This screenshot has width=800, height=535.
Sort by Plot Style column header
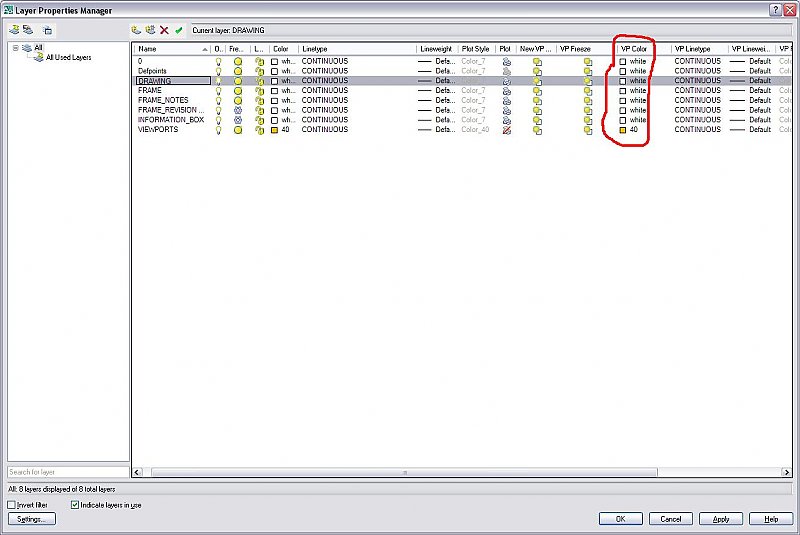pos(476,49)
